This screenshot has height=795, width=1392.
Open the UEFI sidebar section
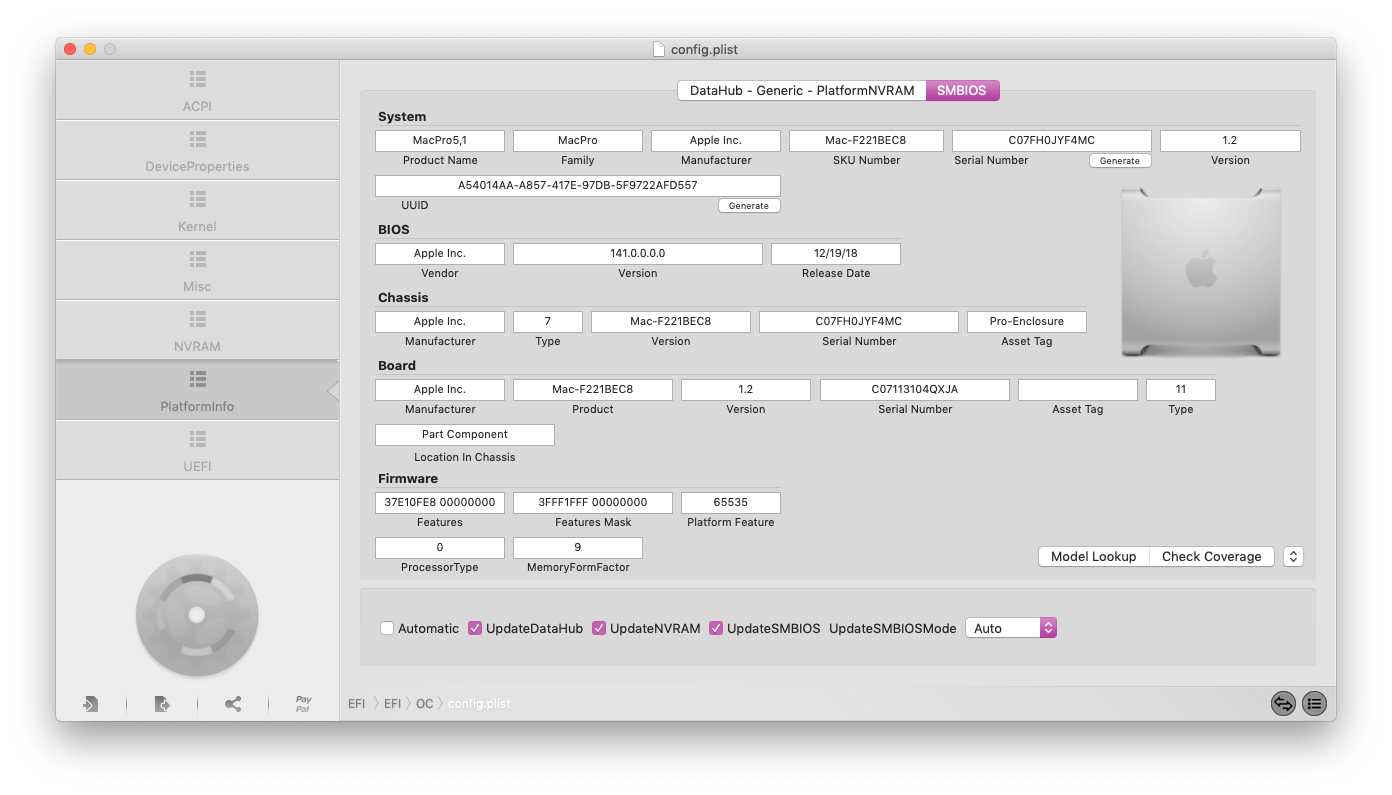[197, 450]
